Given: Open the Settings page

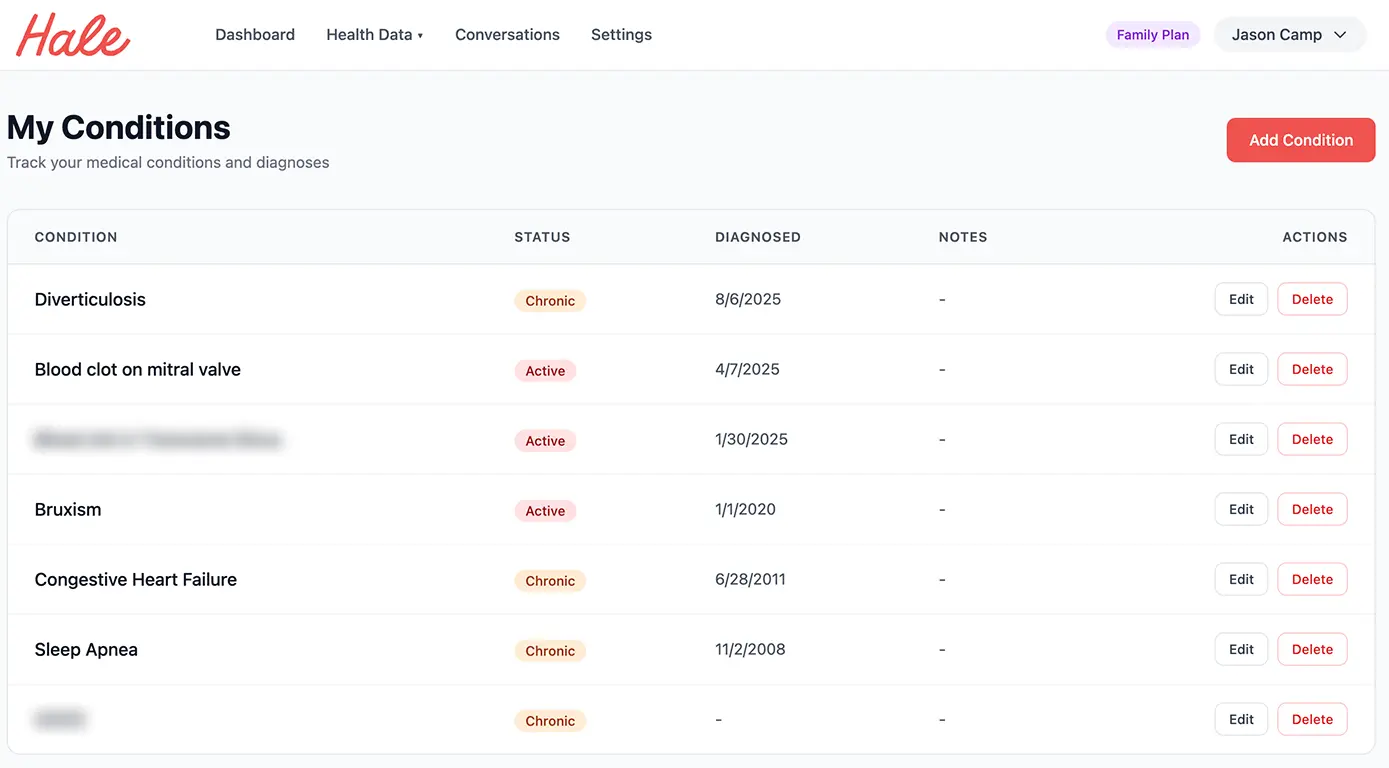Looking at the screenshot, I should (x=621, y=35).
